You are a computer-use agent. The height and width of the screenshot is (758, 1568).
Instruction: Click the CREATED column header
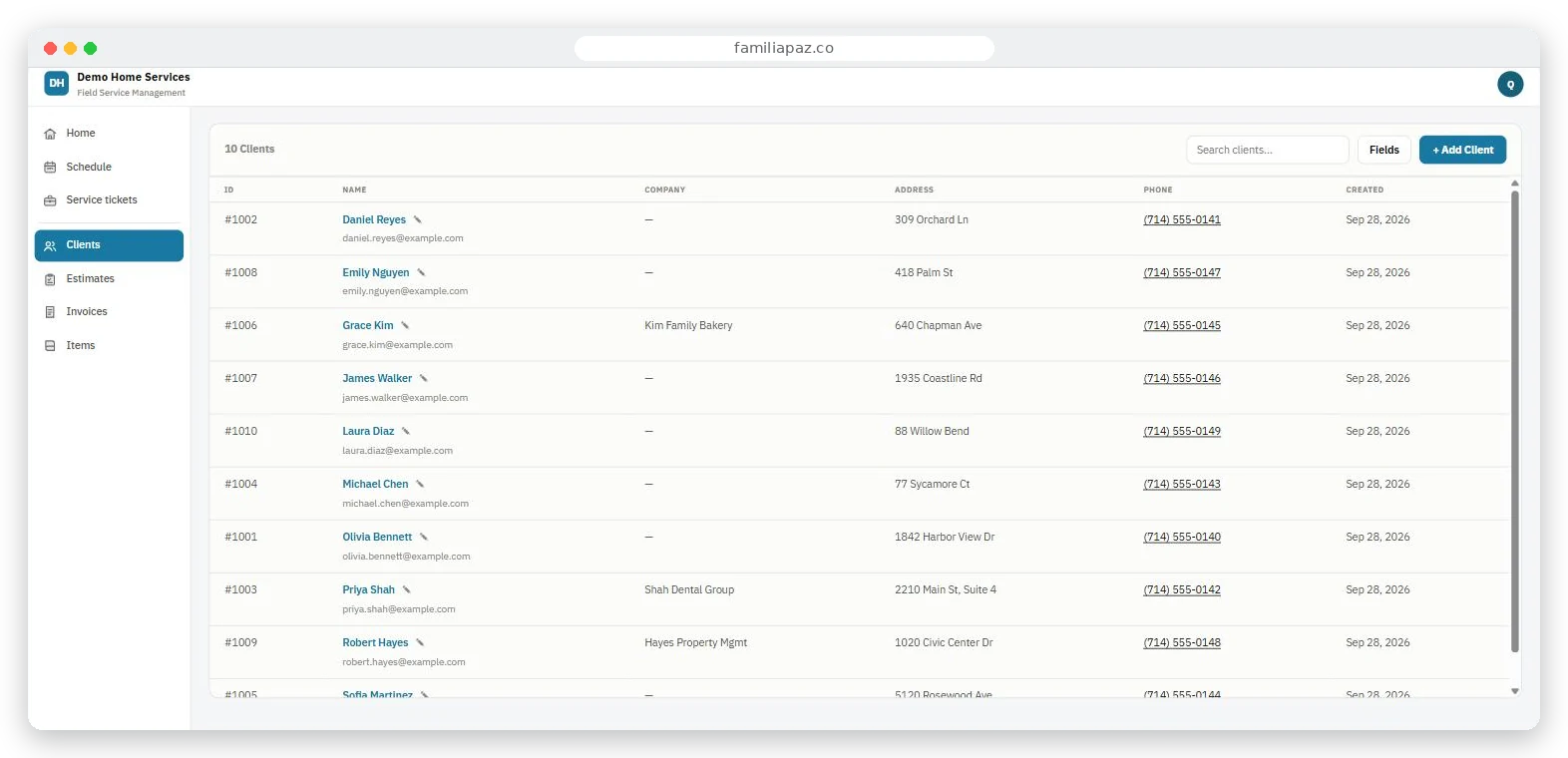tap(1365, 189)
